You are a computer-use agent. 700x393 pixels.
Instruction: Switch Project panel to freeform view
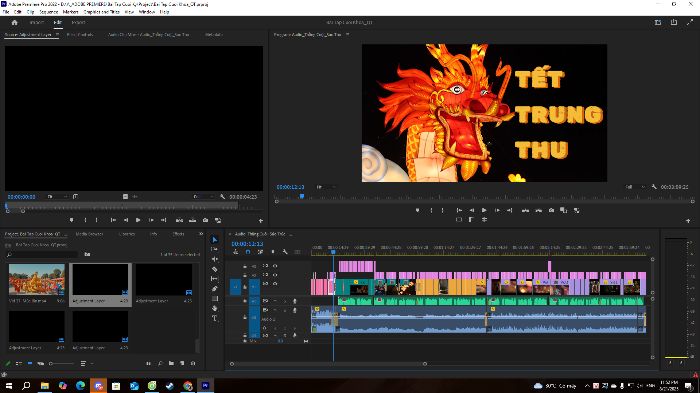pyautogui.click(x=41, y=364)
